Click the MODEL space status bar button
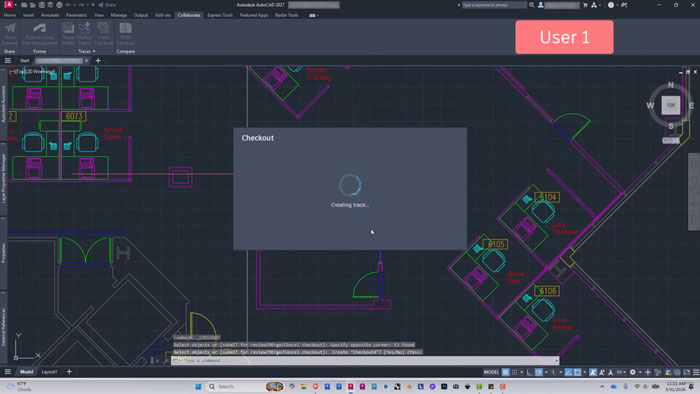This screenshot has height=394, width=700. (x=491, y=372)
